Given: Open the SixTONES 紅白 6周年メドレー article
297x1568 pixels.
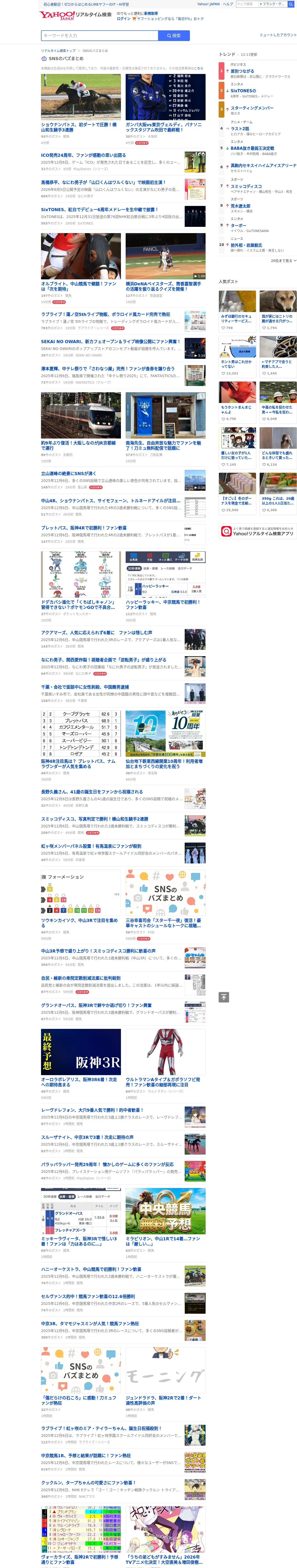Looking at the screenshot, I should coord(99,209).
